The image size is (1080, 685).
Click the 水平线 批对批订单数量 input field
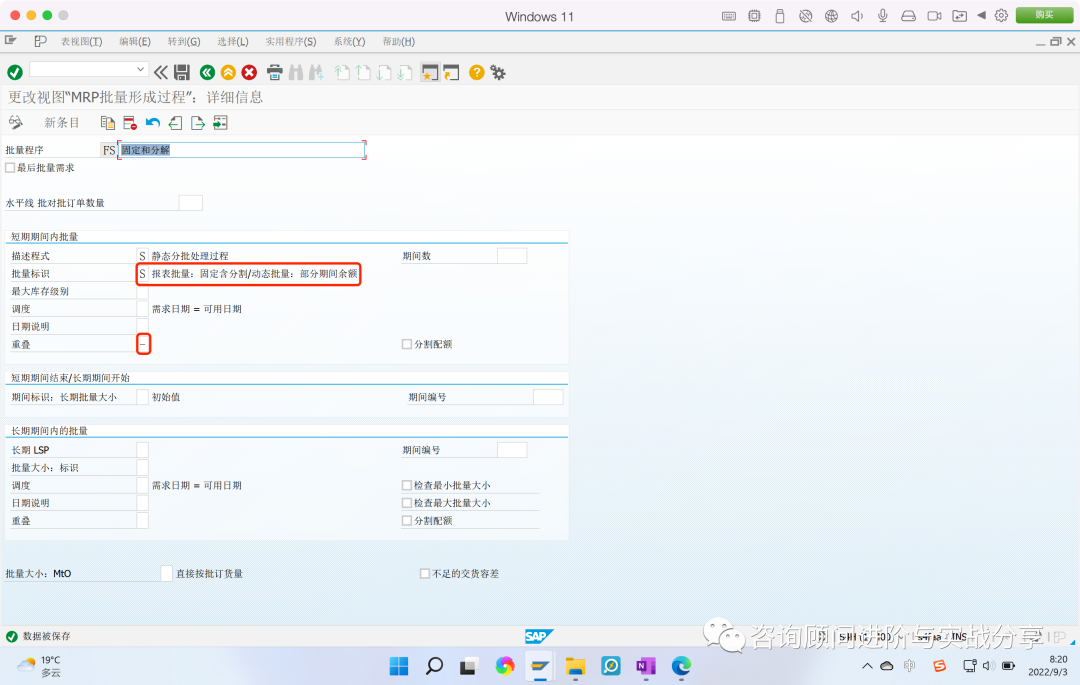pyautogui.click(x=191, y=202)
